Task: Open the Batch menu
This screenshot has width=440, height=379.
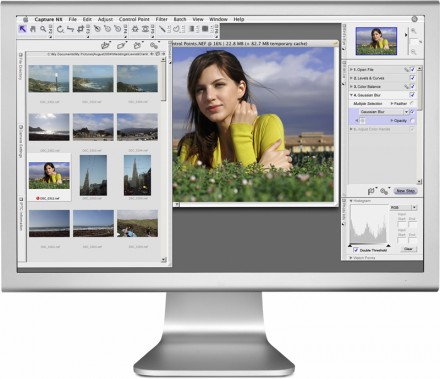Action: [x=180, y=19]
